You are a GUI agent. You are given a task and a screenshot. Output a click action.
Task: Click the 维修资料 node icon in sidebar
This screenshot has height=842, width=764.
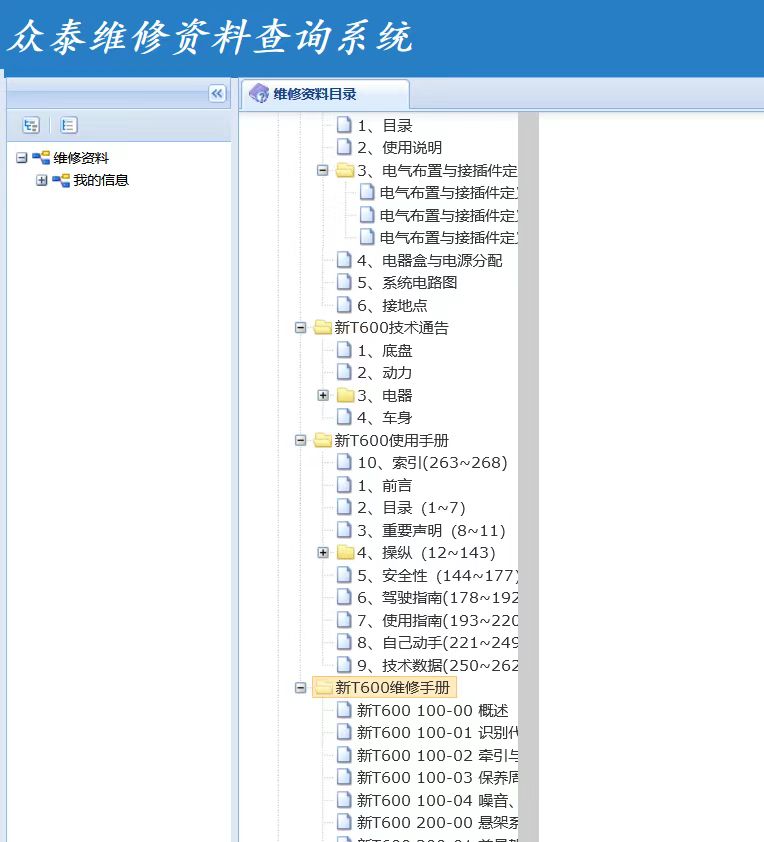click(x=41, y=158)
